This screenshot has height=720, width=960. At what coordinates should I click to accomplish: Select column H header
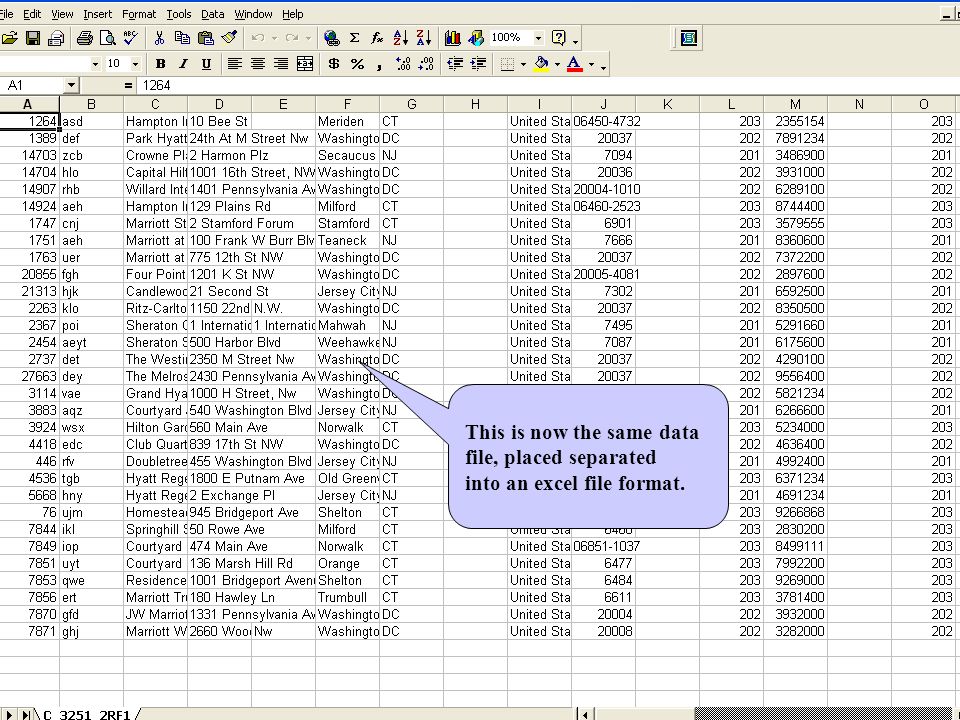pyautogui.click(x=475, y=104)
